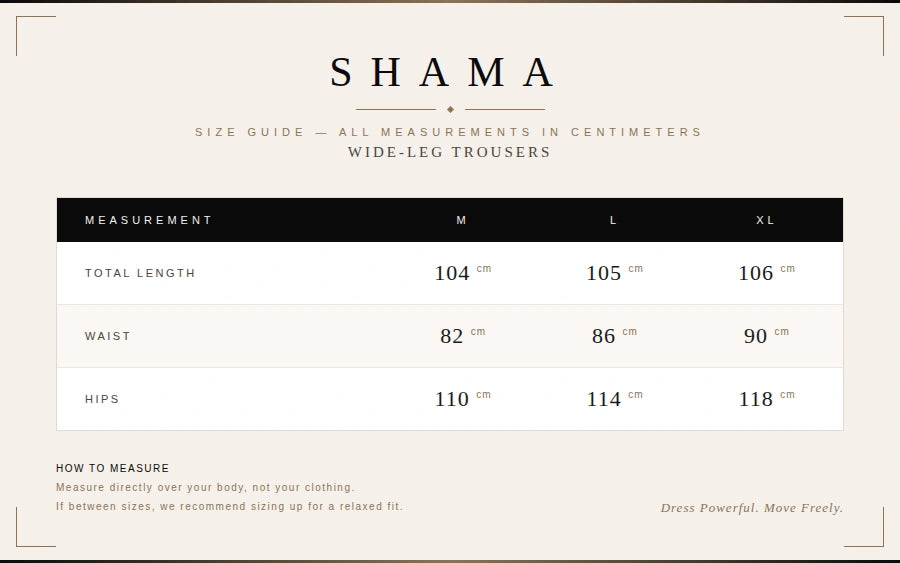Click the 110 cm hips value
900x563 pixels.
pyautogui.click(x=461, y=399)
